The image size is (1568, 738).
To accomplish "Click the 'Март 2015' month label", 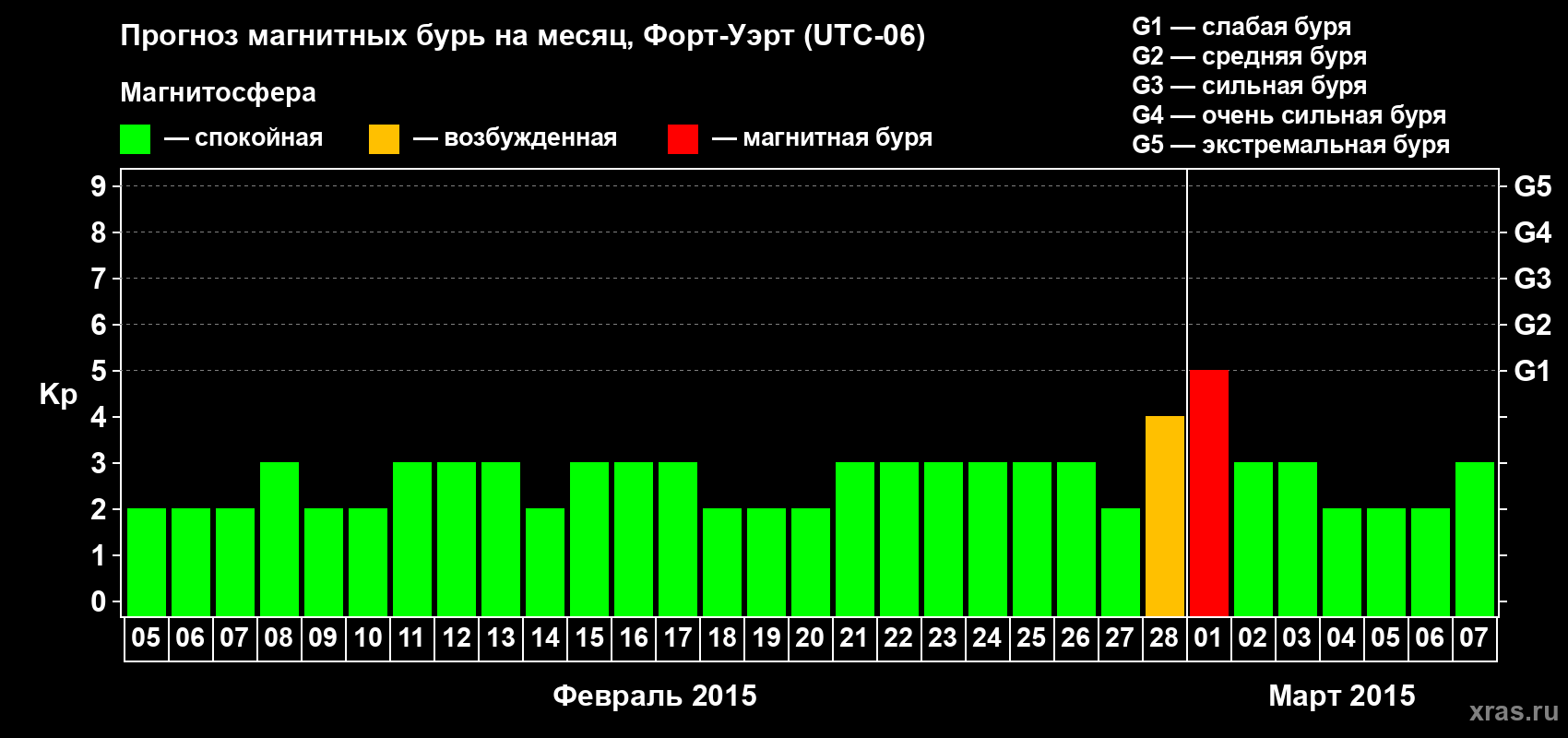I will 1342,696.
